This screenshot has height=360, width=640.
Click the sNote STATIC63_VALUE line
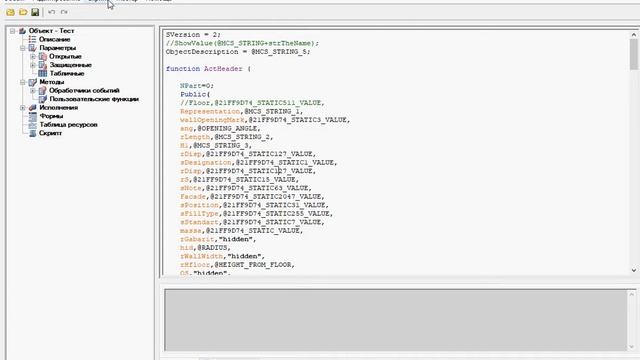246,188
